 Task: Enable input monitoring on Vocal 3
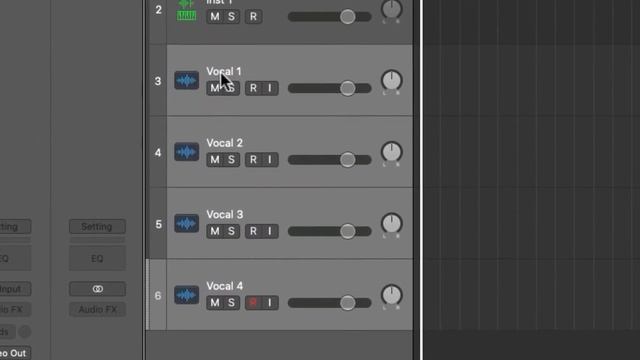pyautogui.click(x=270, y=231)
